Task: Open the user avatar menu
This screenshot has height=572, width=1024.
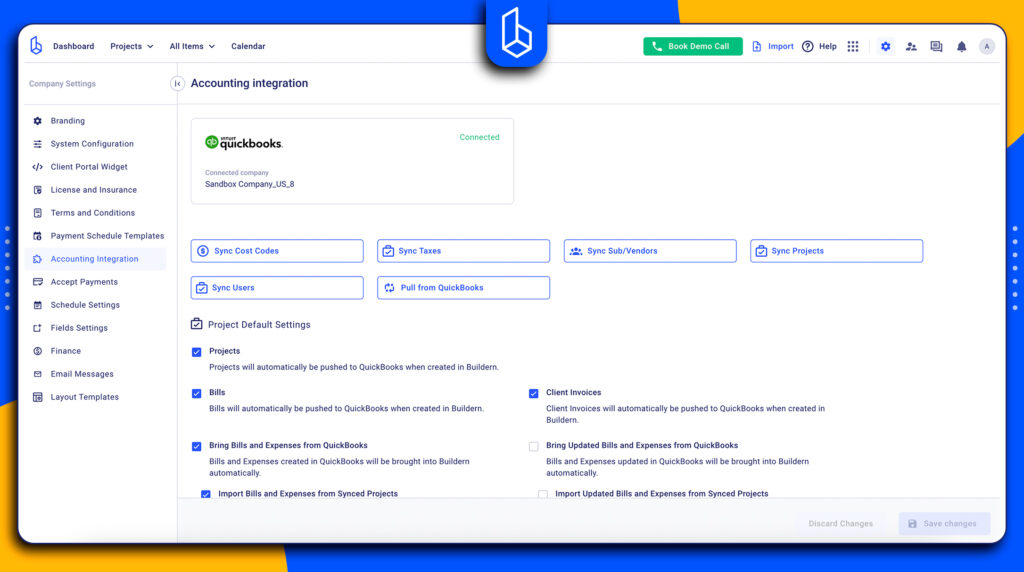Action: tap(987, 46)
